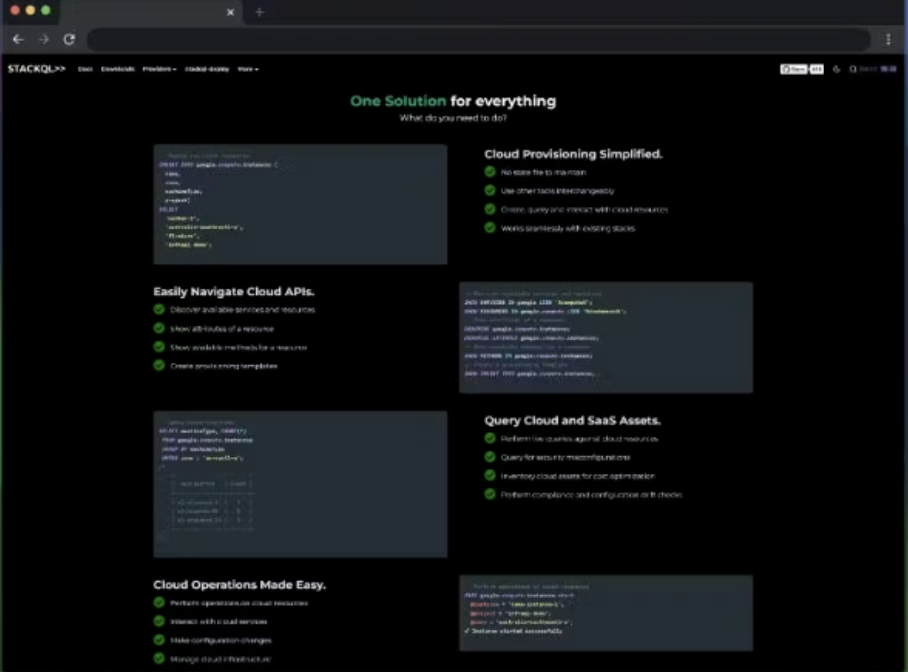Click the GitHub Stars button
Viewport: 908px width, 672px height.
[794, 69]
